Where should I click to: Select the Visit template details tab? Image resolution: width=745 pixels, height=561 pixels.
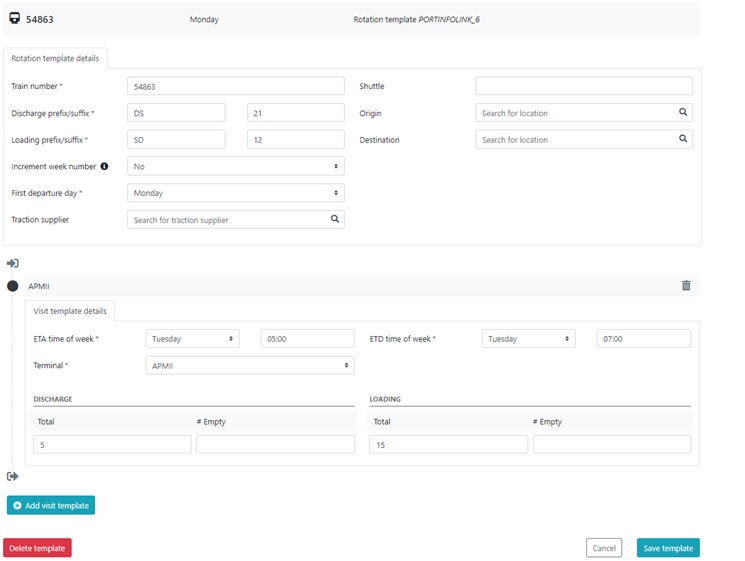[x=70, y=311]
